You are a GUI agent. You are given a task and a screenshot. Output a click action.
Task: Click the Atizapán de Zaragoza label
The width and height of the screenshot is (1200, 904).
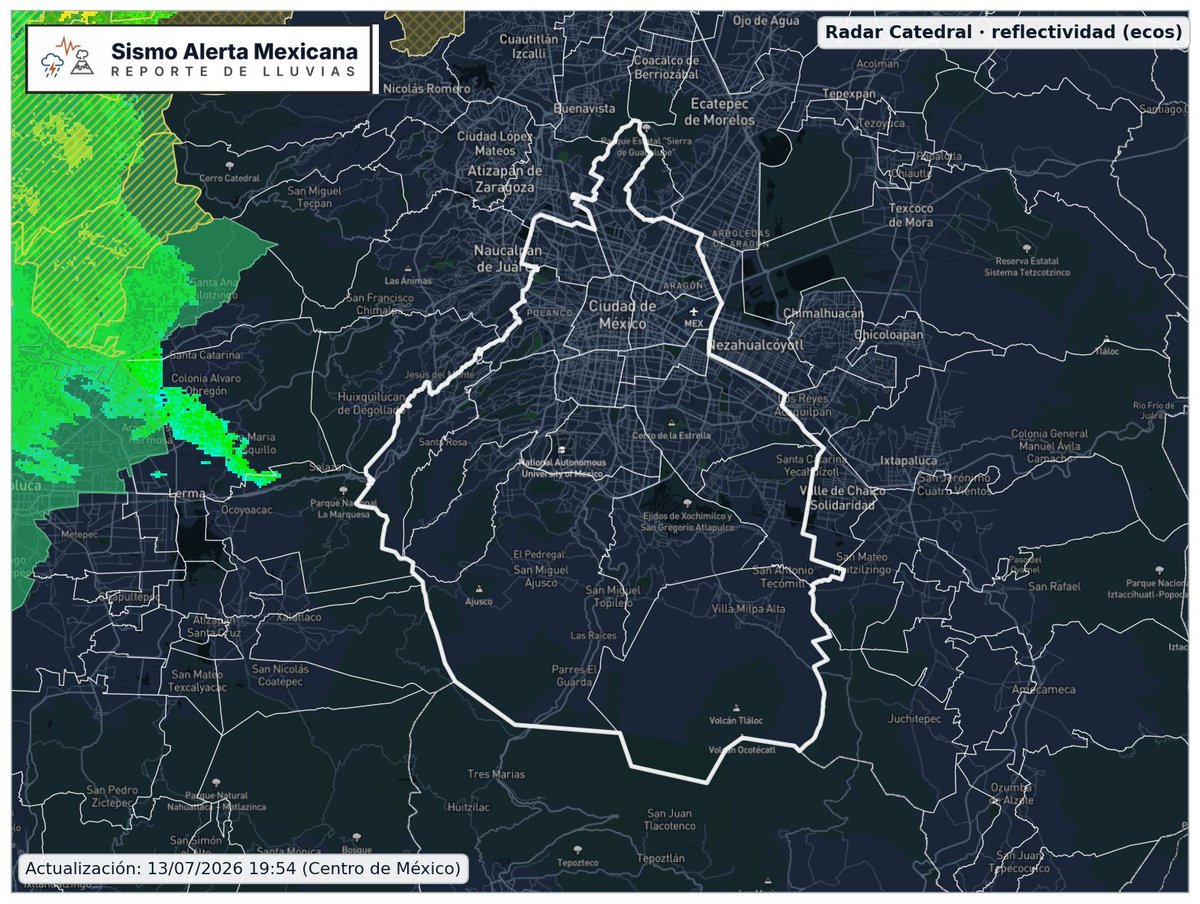pos(504,178)
